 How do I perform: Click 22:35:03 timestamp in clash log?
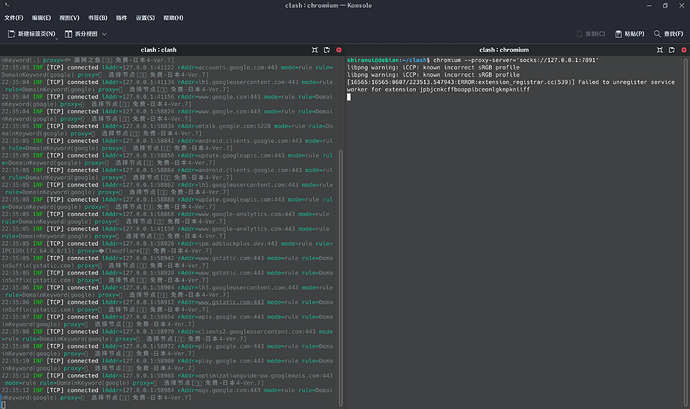point(15,68)
